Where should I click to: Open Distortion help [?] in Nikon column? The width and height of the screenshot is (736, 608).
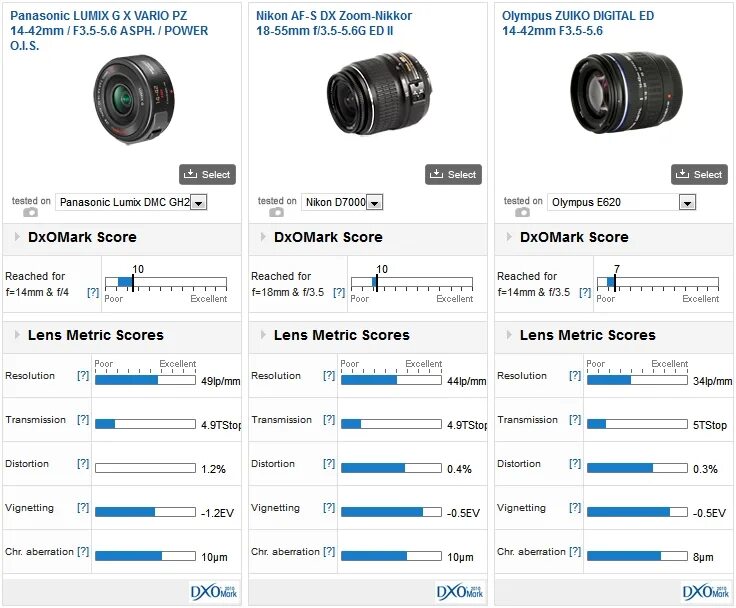coord(329,464)
